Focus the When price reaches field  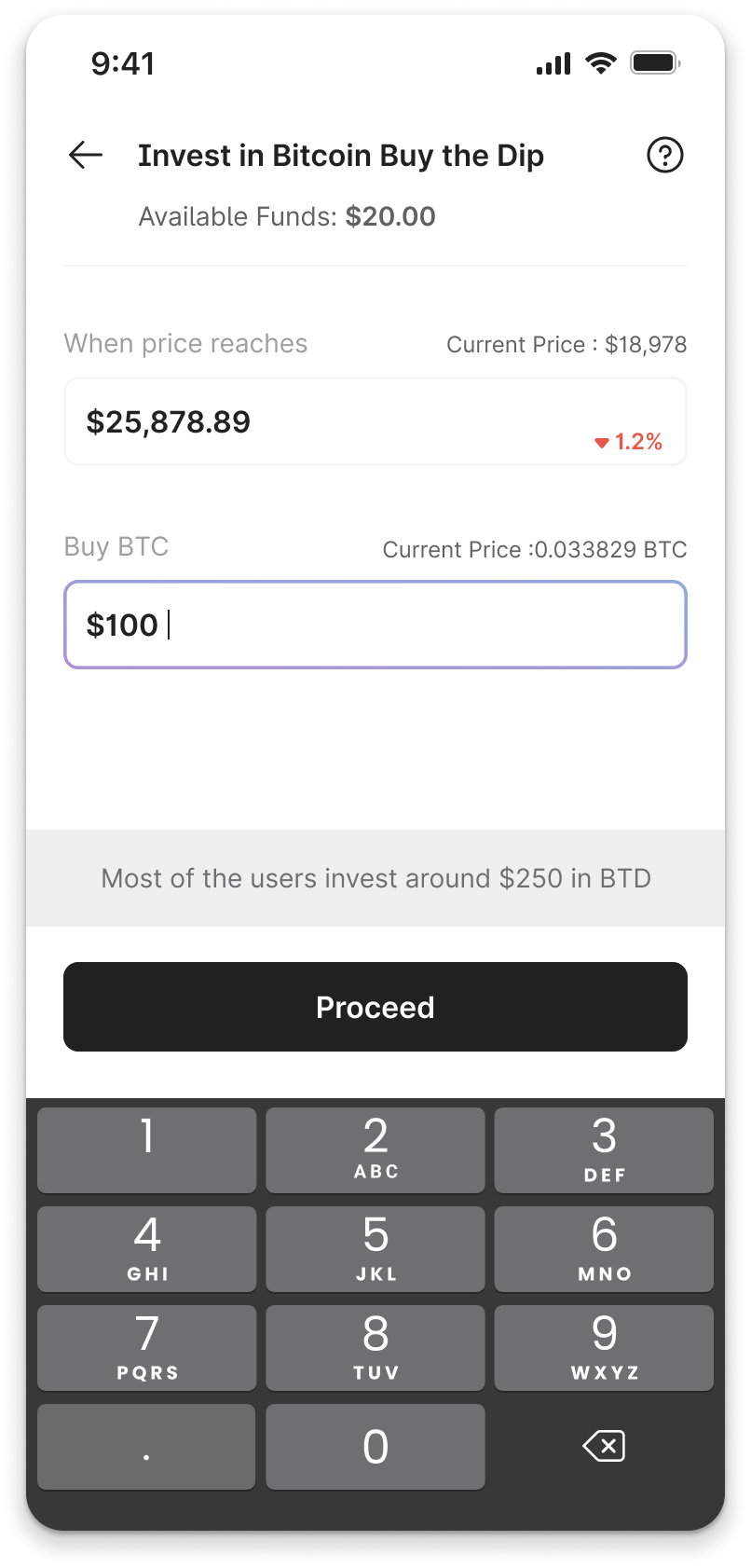pyautogui.click(x=375, y=421)
